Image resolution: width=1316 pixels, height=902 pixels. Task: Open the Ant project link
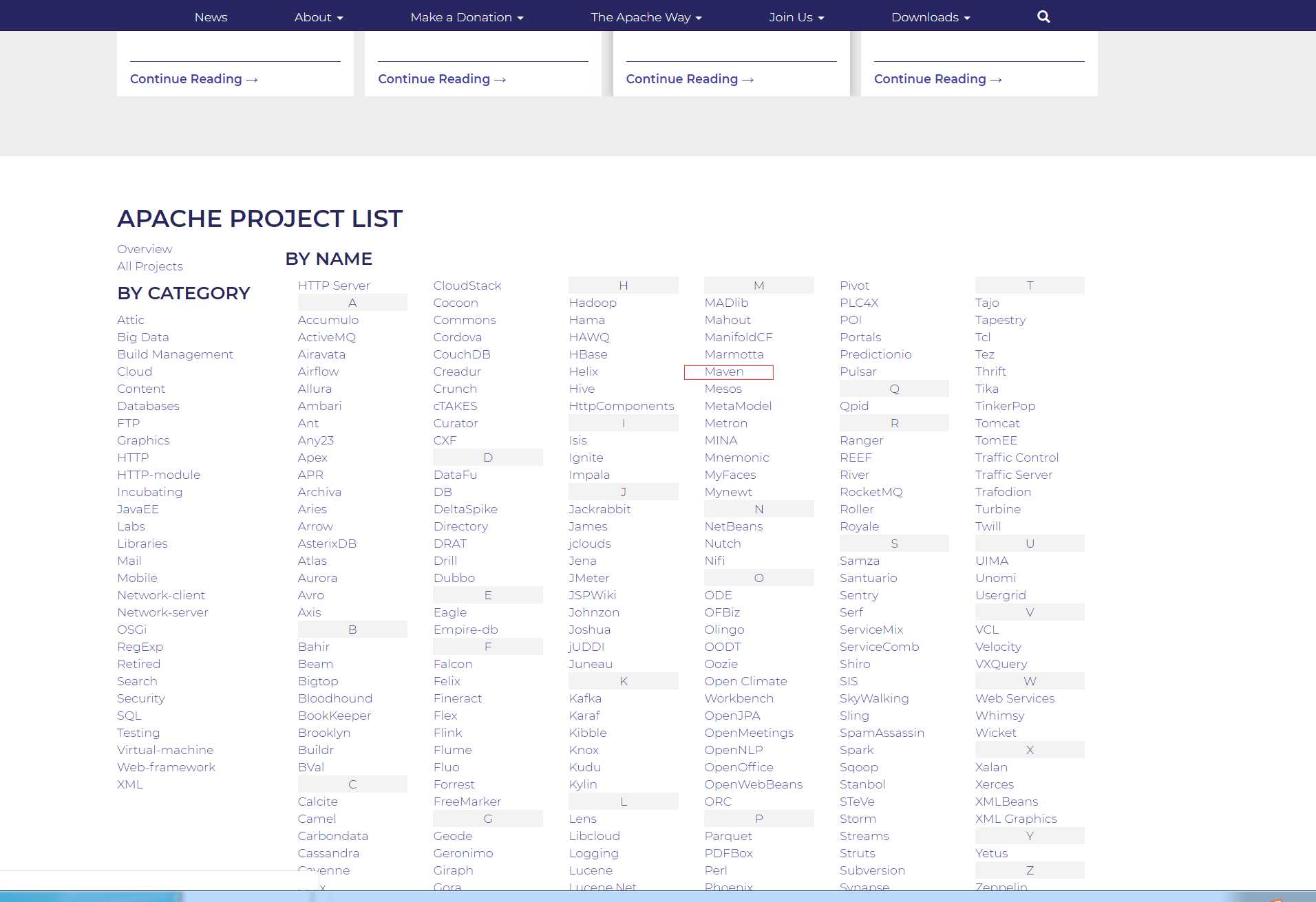click(308, 423)
